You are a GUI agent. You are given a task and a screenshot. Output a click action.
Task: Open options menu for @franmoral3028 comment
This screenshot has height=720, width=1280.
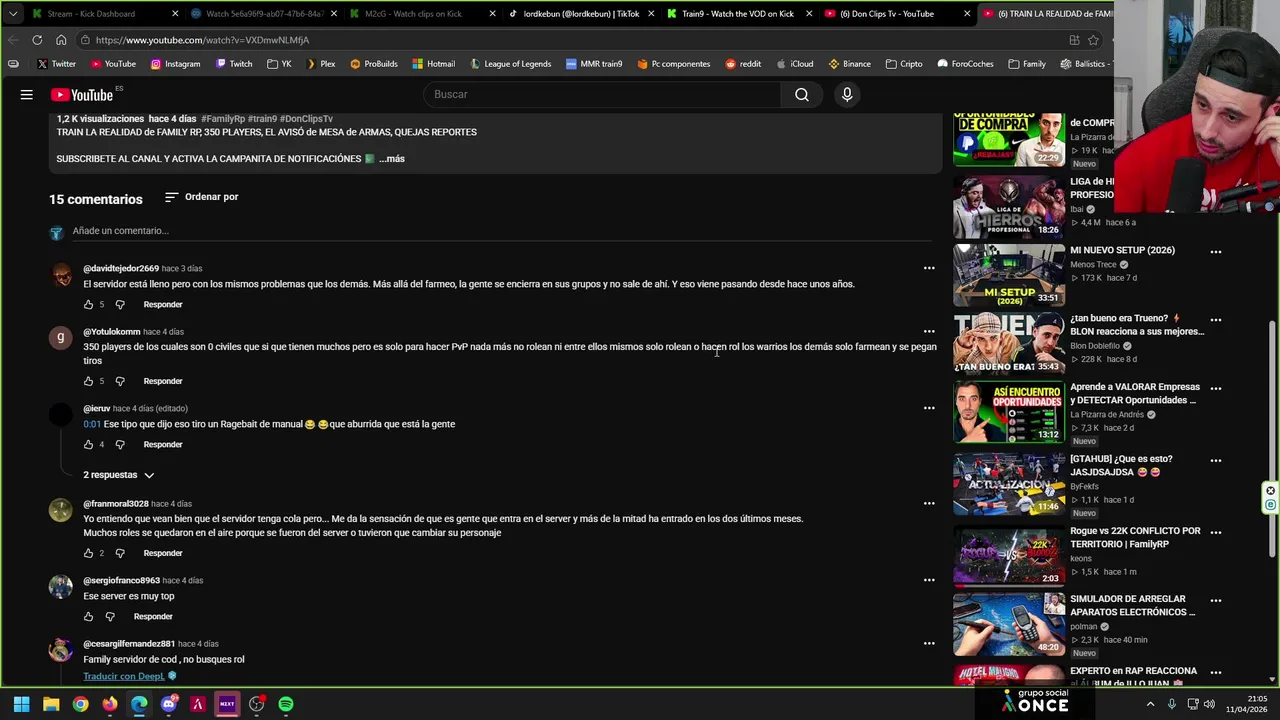929,503
